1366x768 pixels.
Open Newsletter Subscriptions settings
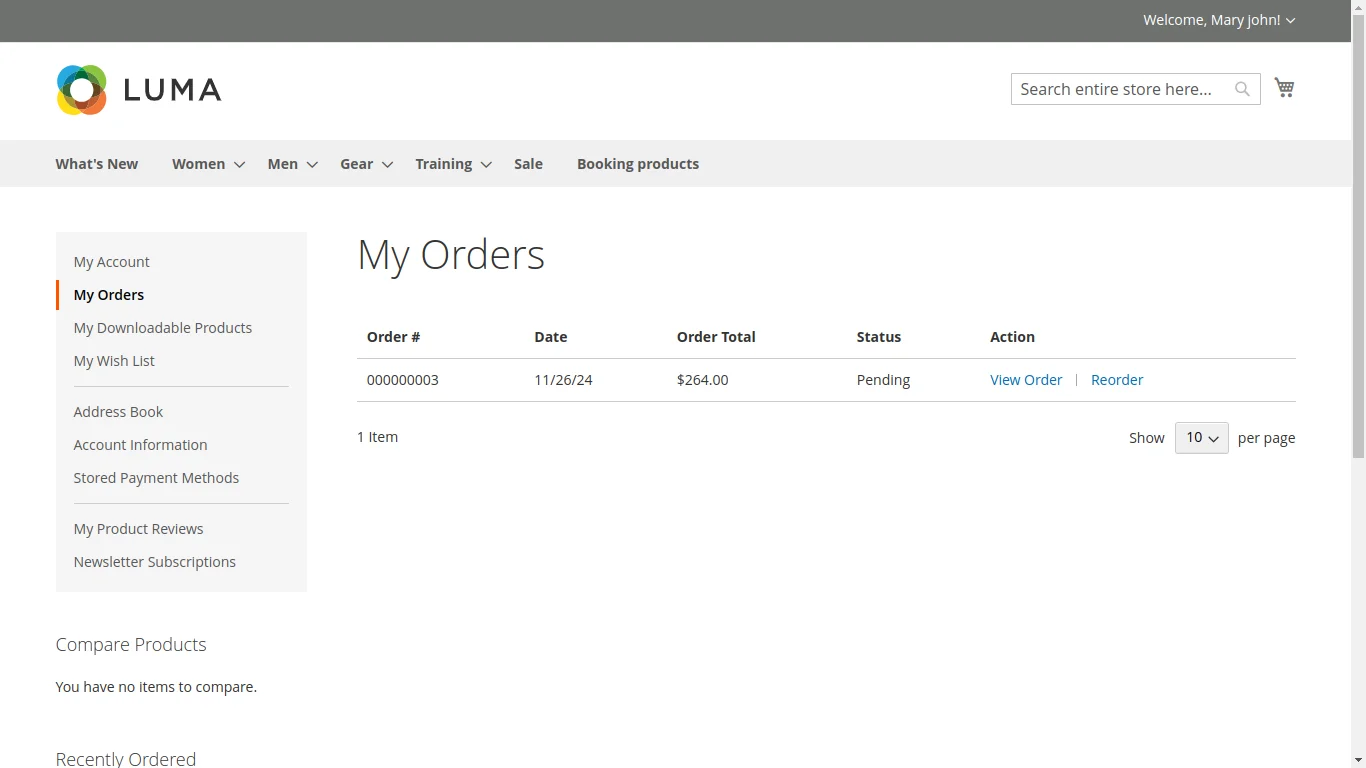click(154, 561)
